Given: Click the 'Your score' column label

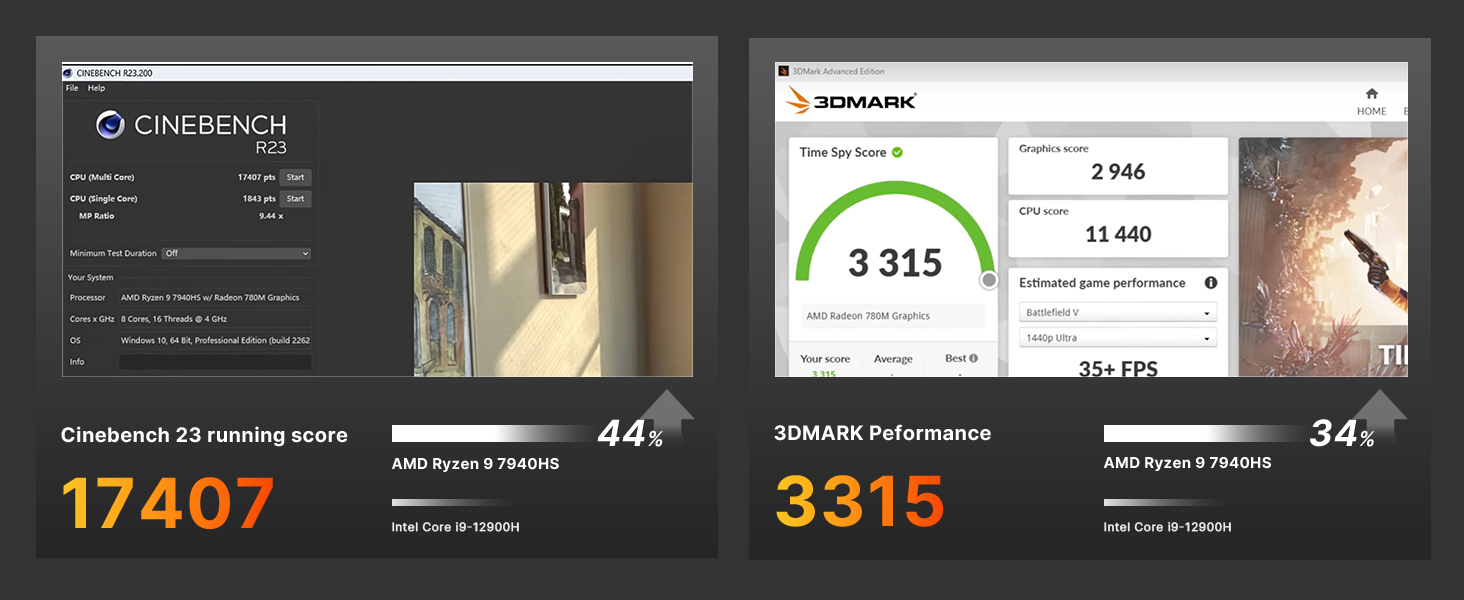Looking at the screenshot, I should pos(825,359).
